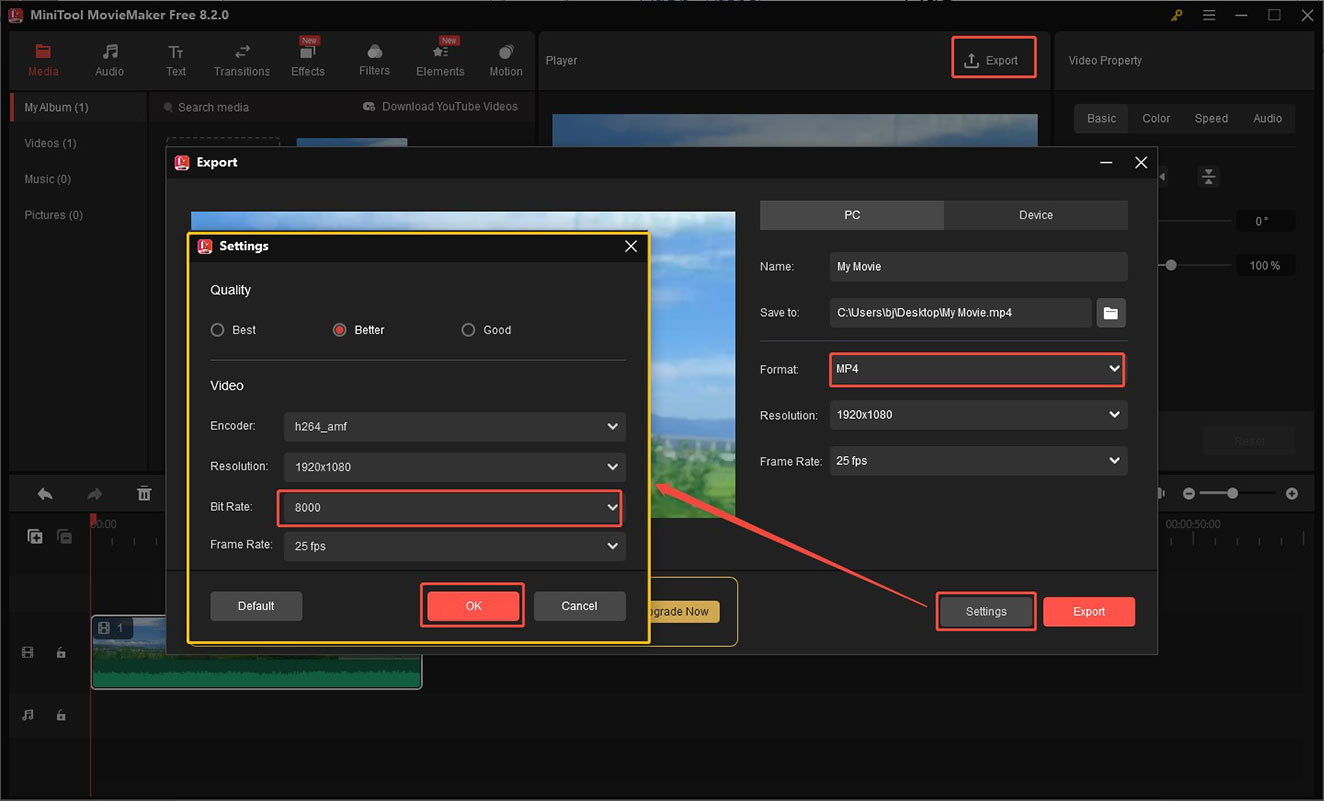Open the Encoder dropdown showing h264_amf

pyautogui.click(x=455, y=427)
